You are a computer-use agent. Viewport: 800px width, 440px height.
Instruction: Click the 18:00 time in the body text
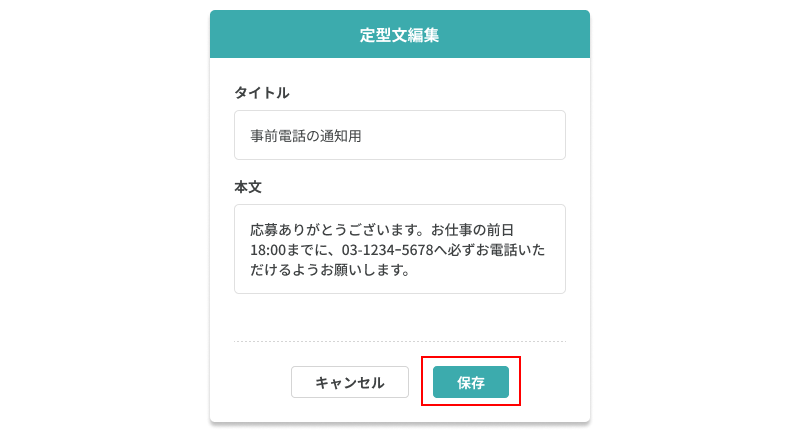pos(269,250)
